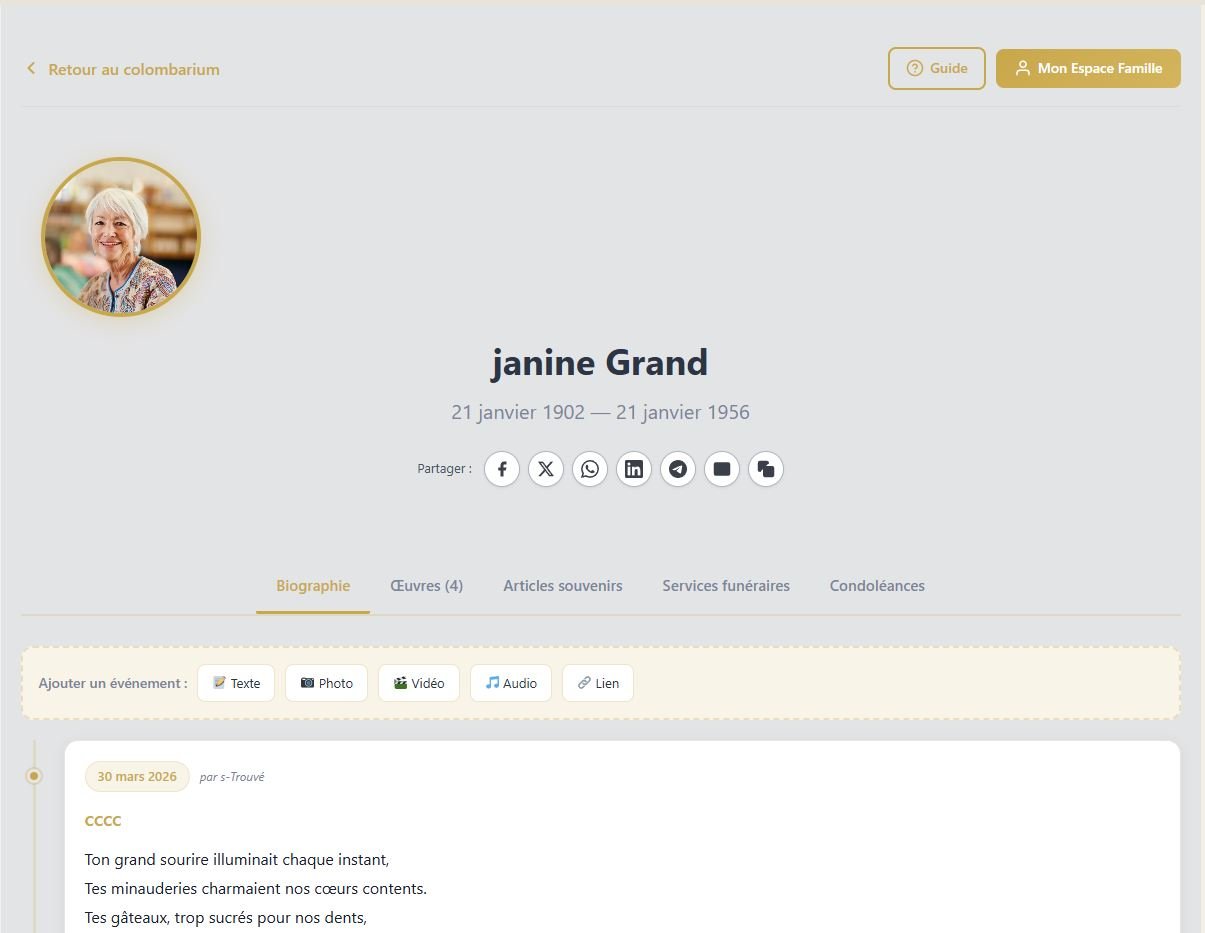Open Mon Espace Famille
This screenshot has height=933, width=1205.
[1088, 68]
